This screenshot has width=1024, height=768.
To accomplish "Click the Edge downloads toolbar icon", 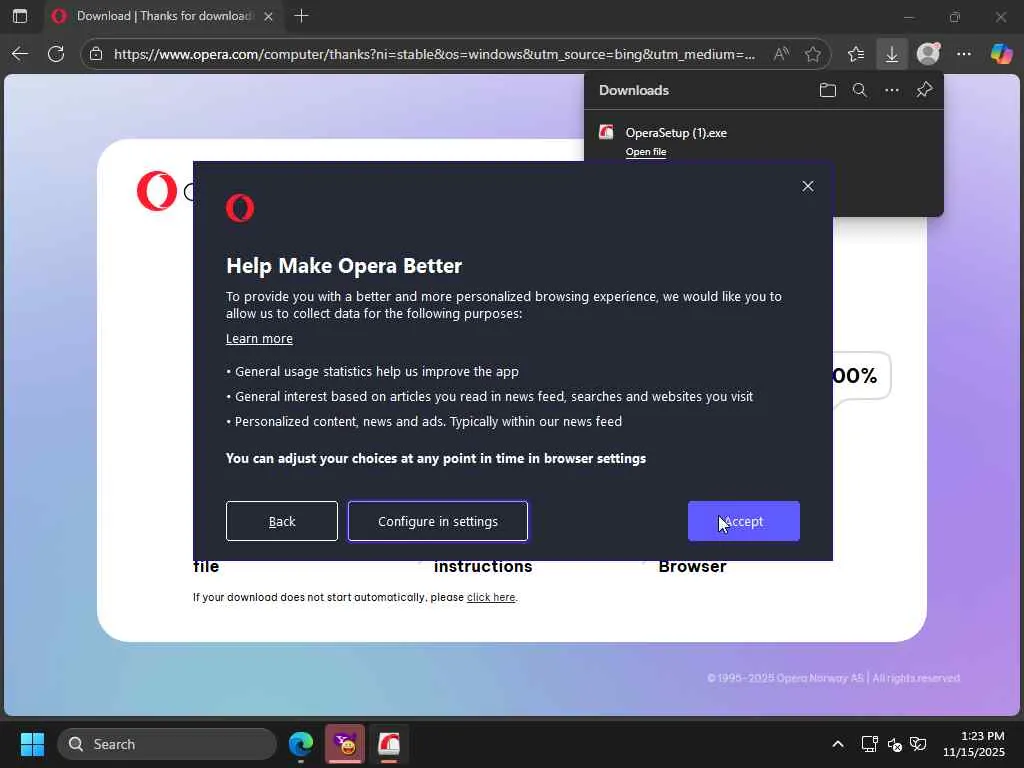I will [x=891, y=54].
